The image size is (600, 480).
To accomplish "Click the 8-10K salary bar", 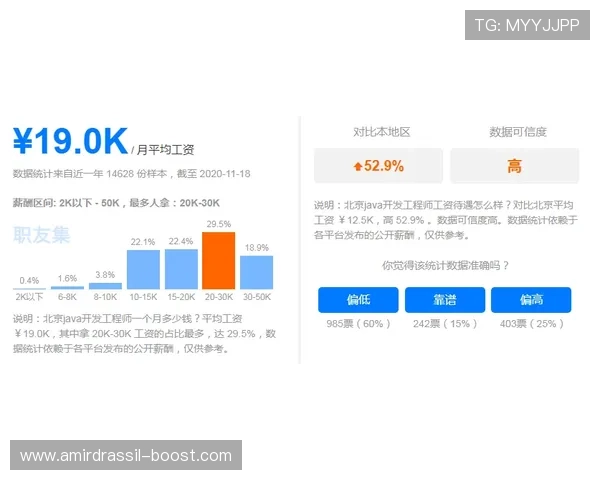I will tap(105, 286).
